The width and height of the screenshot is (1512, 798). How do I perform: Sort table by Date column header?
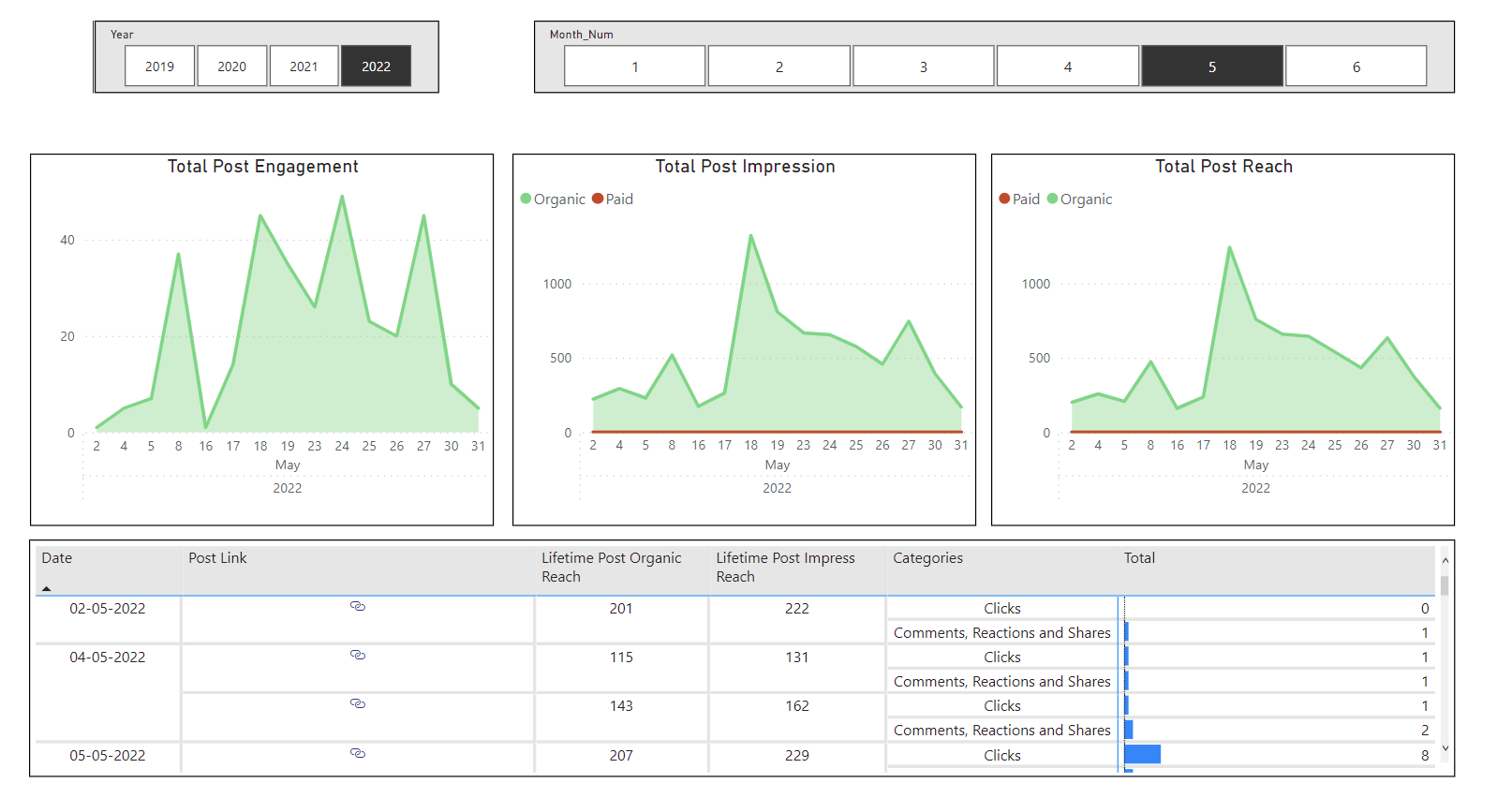57,558
